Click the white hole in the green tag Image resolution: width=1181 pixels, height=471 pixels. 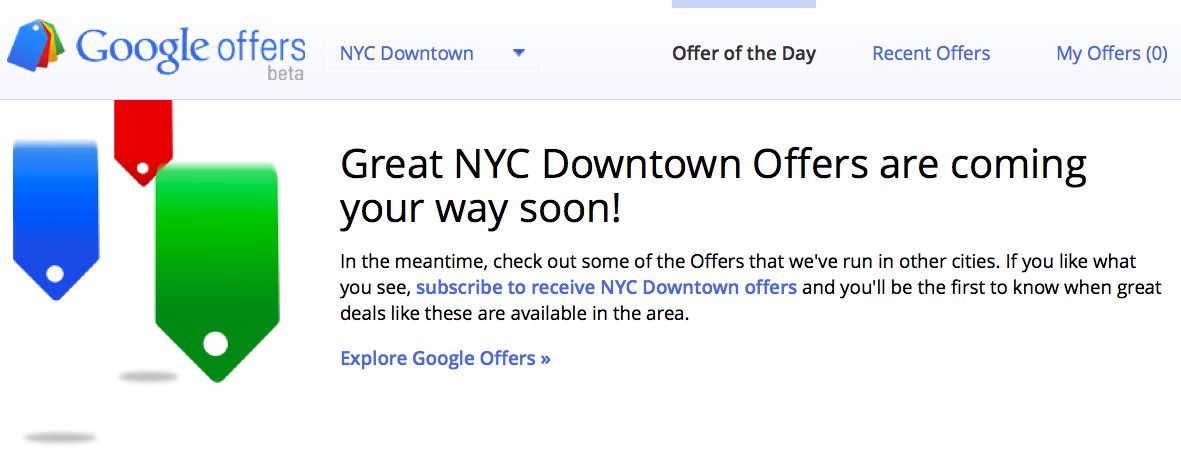[x=216, y=345]
